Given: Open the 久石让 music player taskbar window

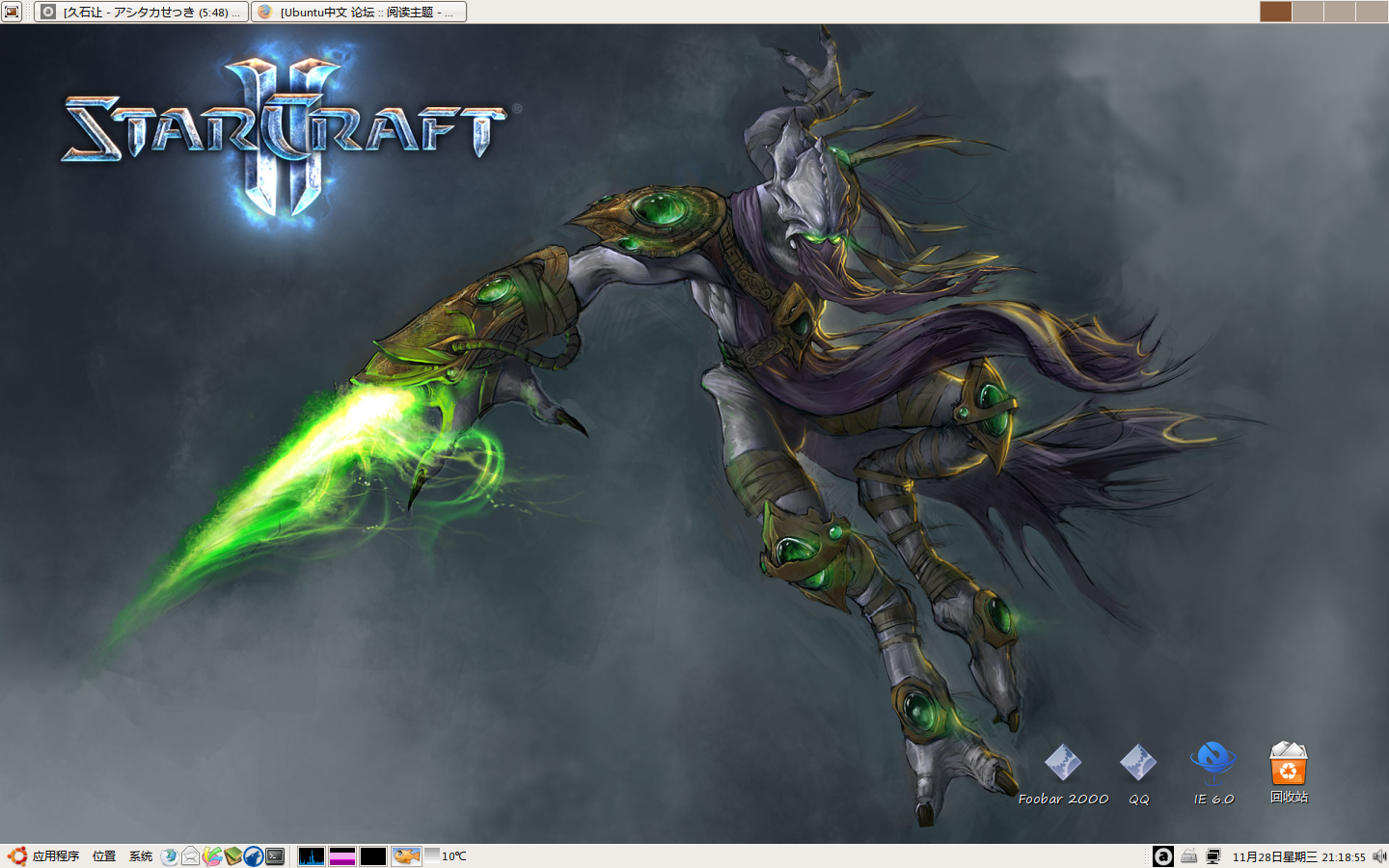Looking at the screenshot, I should 142,12.
